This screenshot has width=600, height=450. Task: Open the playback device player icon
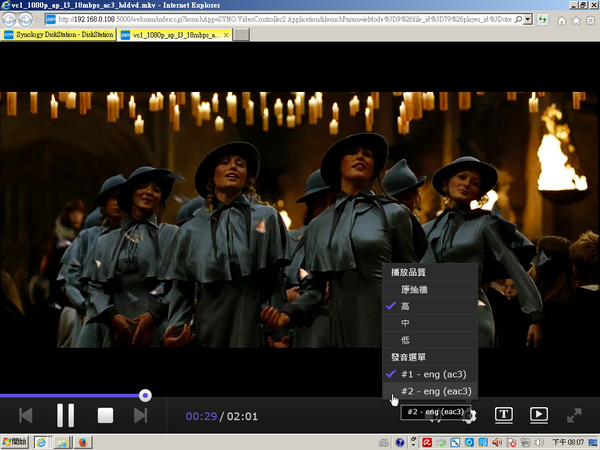click(539, 415)
